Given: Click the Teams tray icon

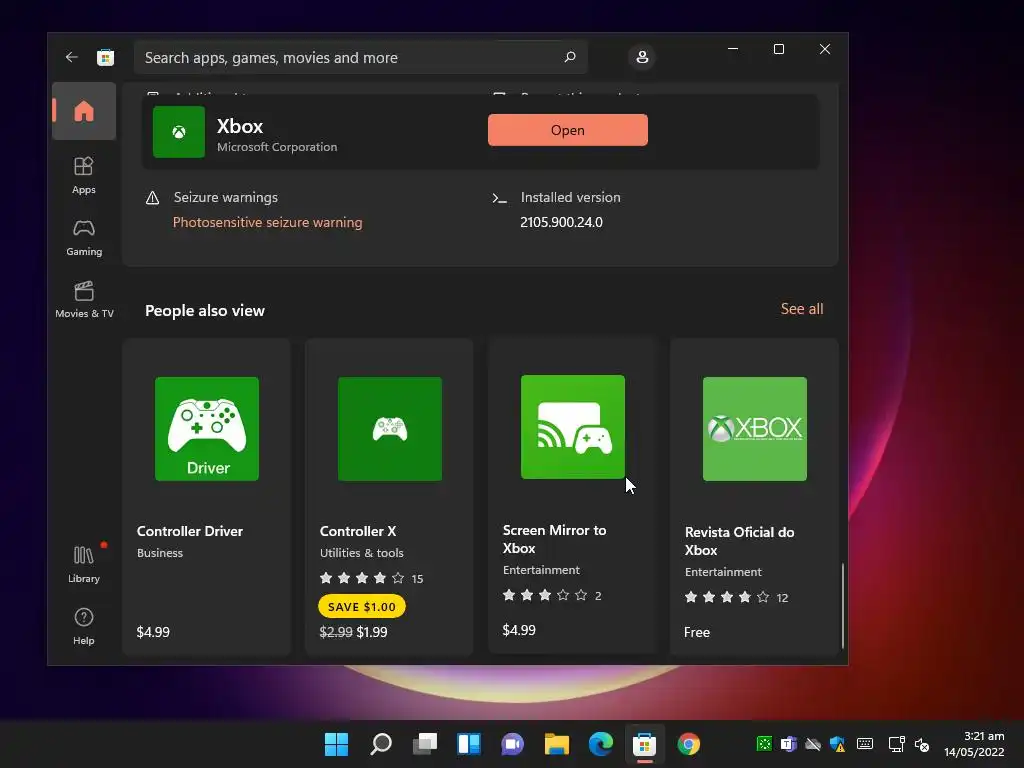Looking at the screenshot, I should [789, 744].
